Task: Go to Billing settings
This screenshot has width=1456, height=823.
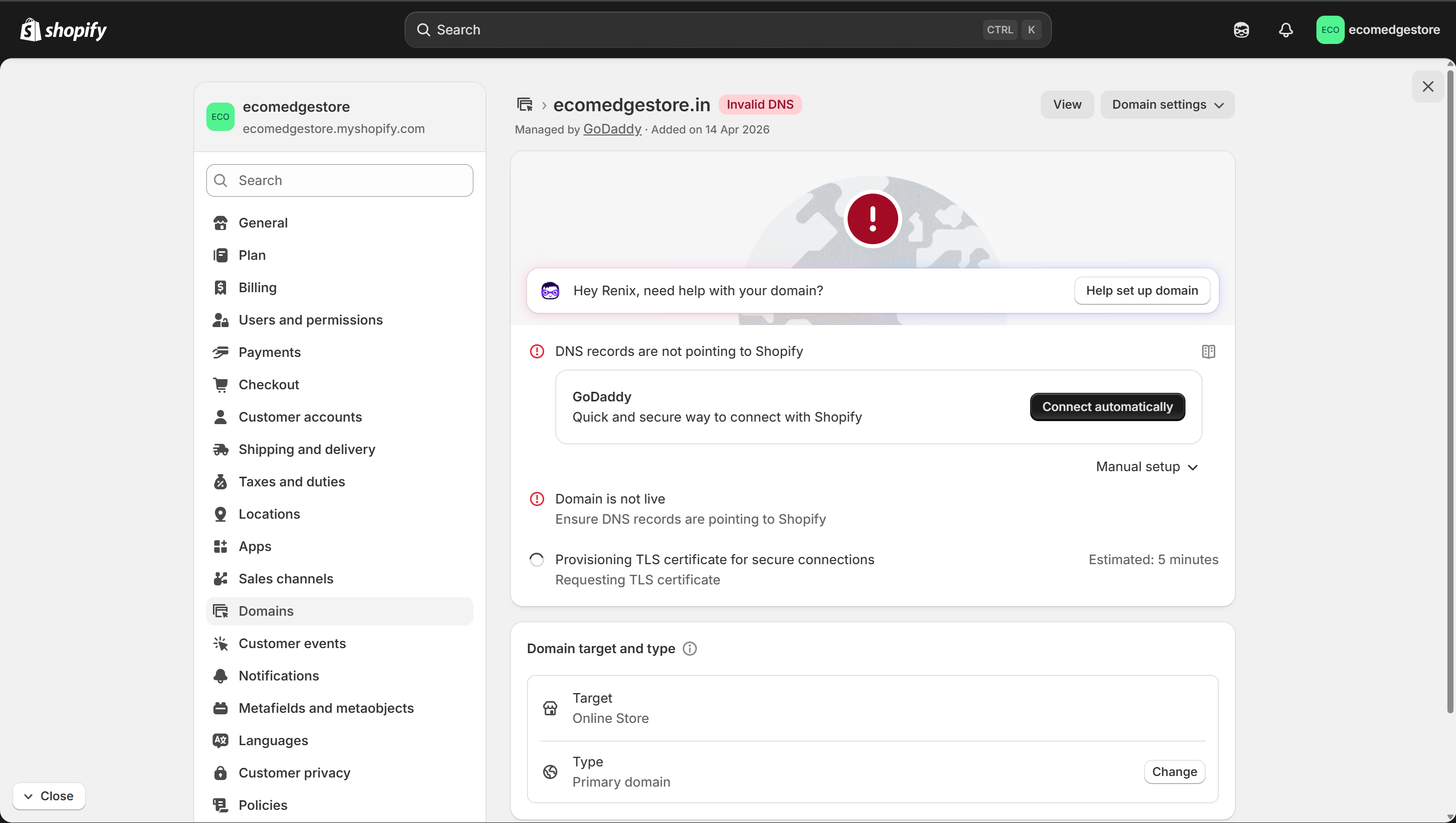Action: (x=339, y=288)
